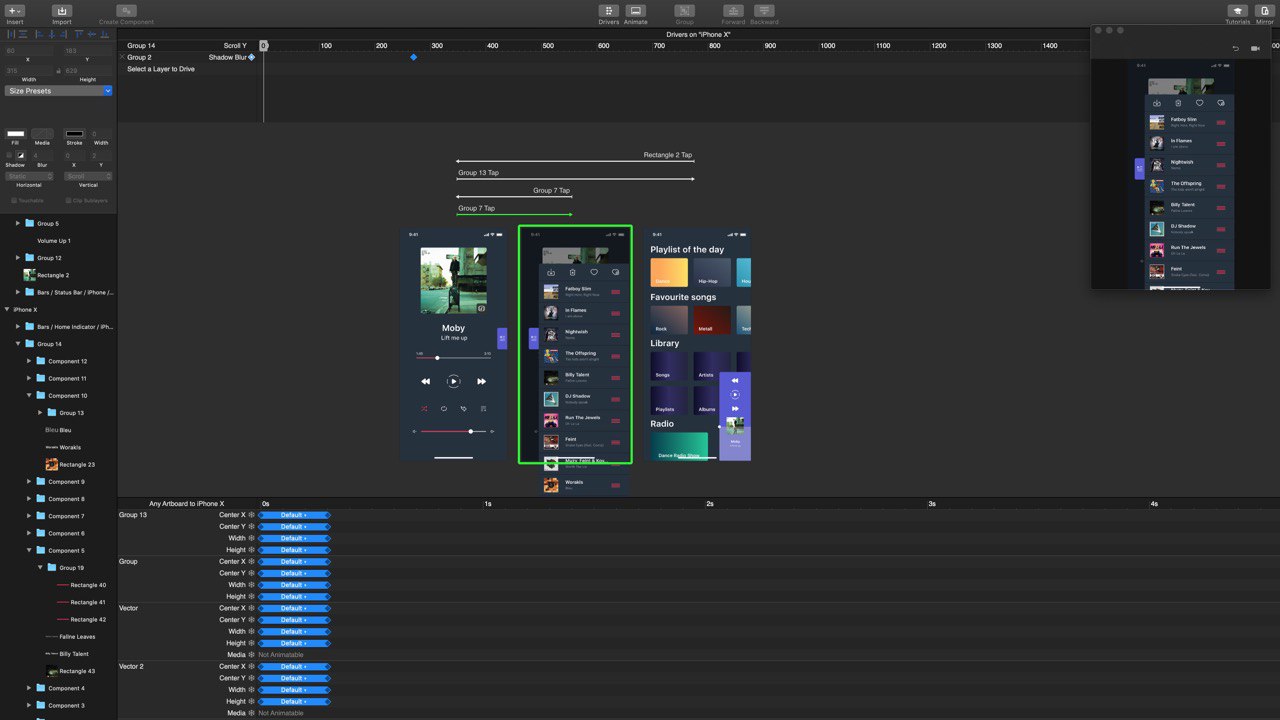Select the Volume Up 1 layer
Screen dimensions: 1280x720
pos(54,241)
